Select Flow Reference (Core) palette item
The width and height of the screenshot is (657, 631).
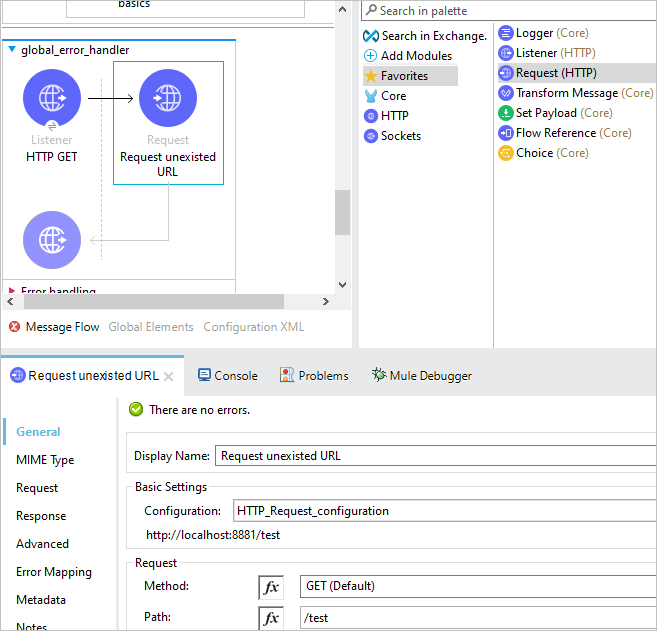(565, 133)
